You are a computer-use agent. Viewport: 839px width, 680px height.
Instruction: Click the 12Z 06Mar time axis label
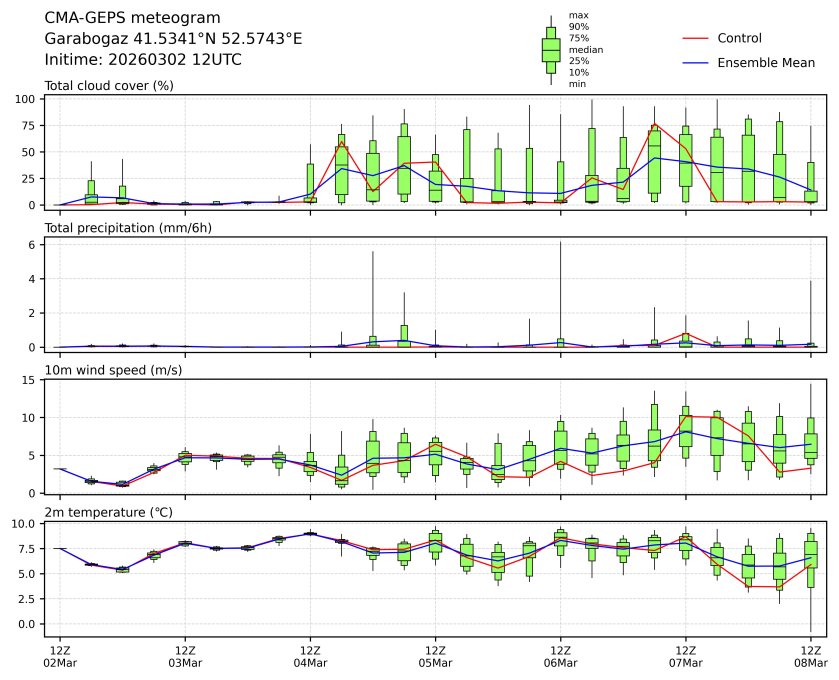pyautogui.click(x=560, y=656)
